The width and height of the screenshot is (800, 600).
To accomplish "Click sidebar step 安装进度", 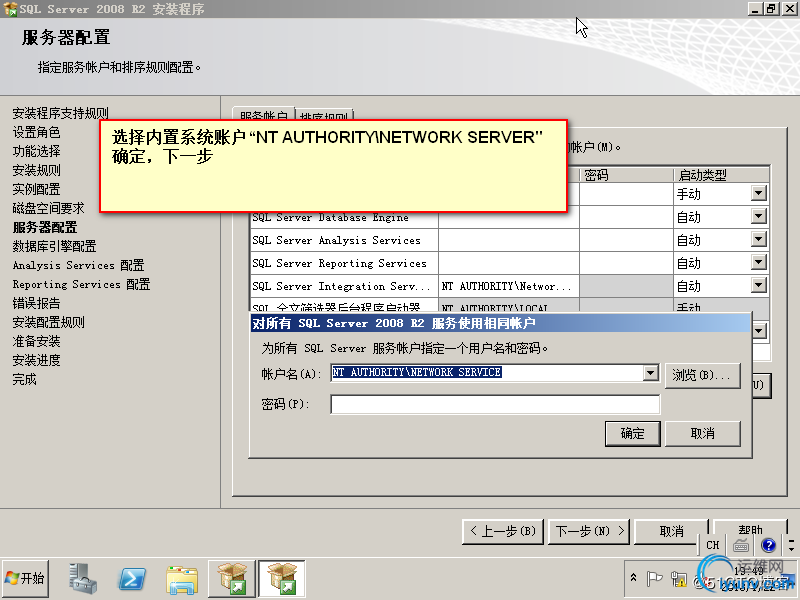I will click(x=36, y=361).
